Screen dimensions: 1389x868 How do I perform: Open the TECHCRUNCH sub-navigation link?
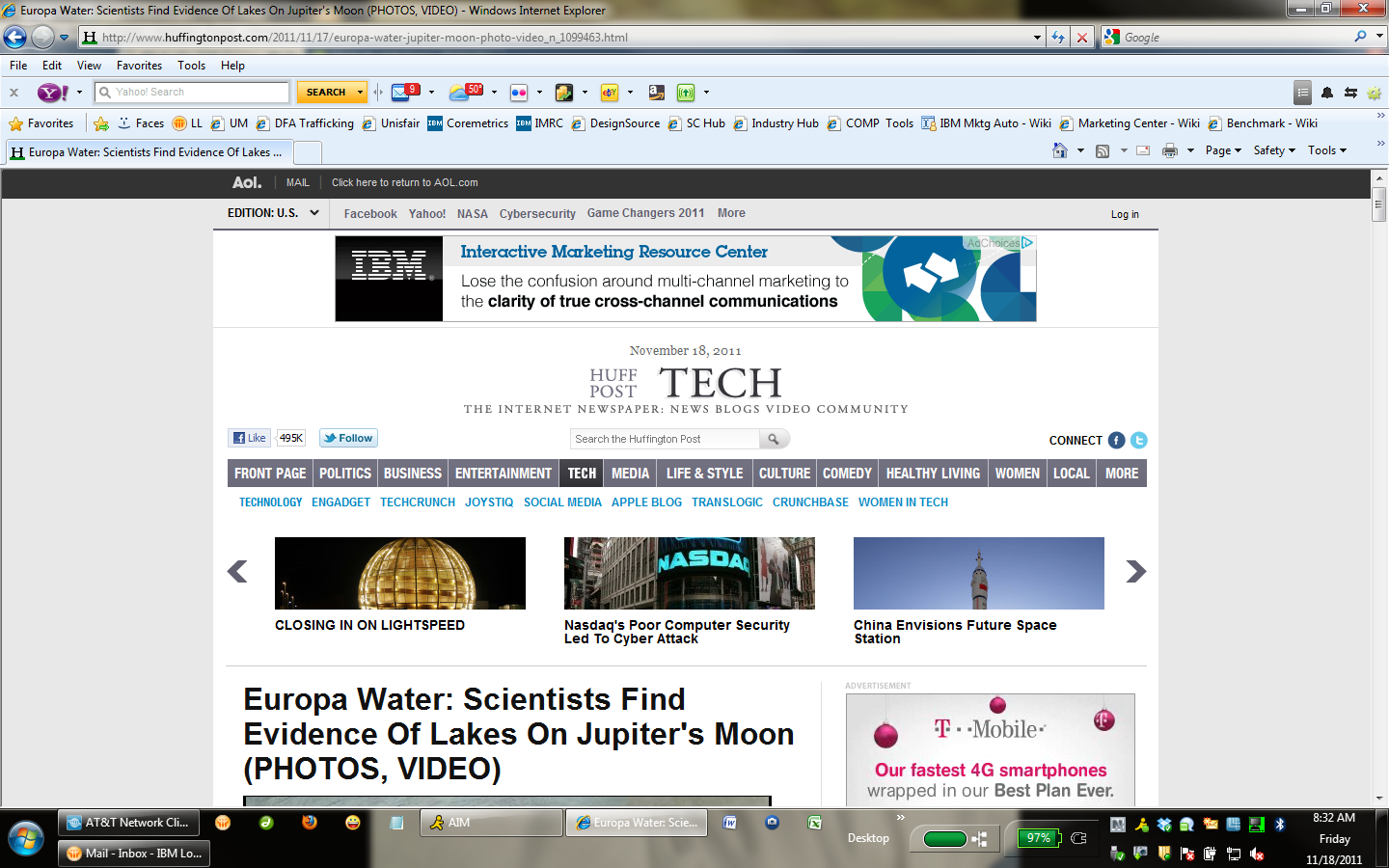[x=417, y=502]
